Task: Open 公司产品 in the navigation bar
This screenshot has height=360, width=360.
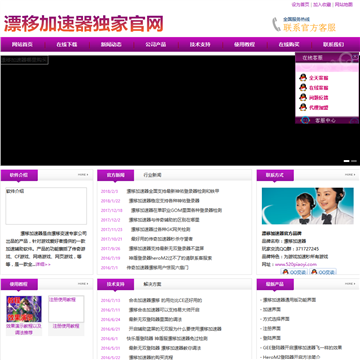Action: click(x=156, y=44)
